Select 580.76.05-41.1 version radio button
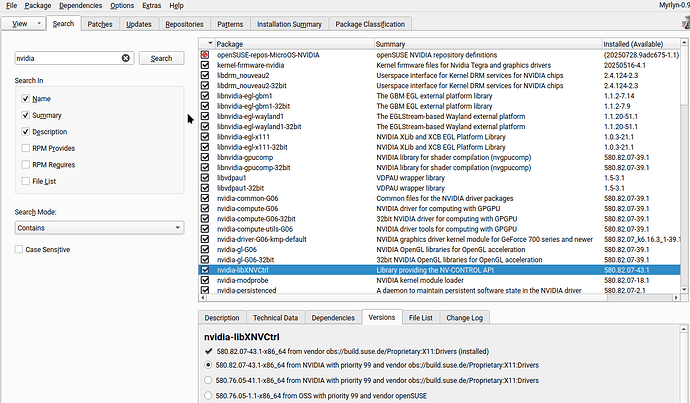Viewport: 690px width, 403px height. (x=208, y=381)
